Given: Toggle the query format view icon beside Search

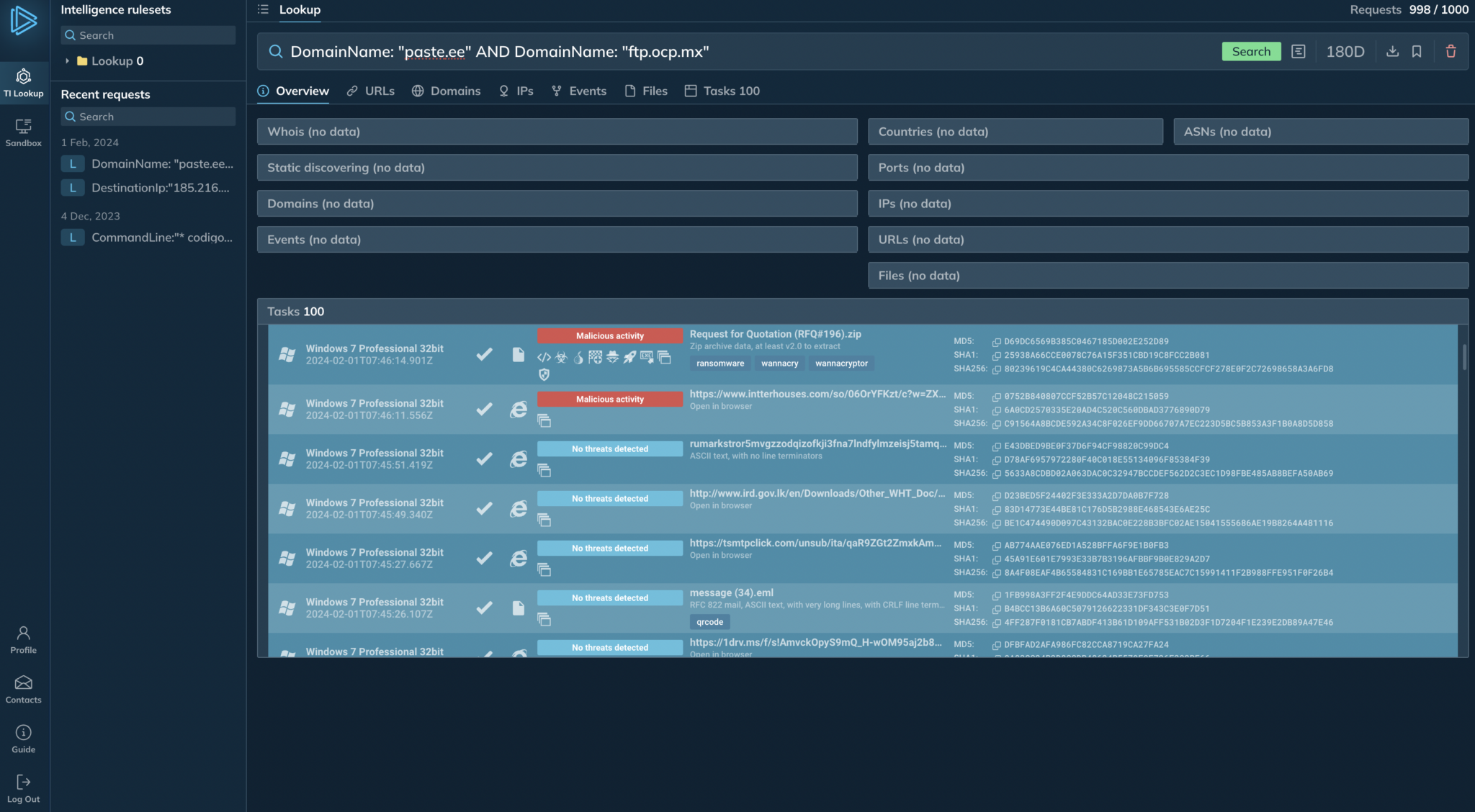Looking at the screenshot, I should [1299, 51].
